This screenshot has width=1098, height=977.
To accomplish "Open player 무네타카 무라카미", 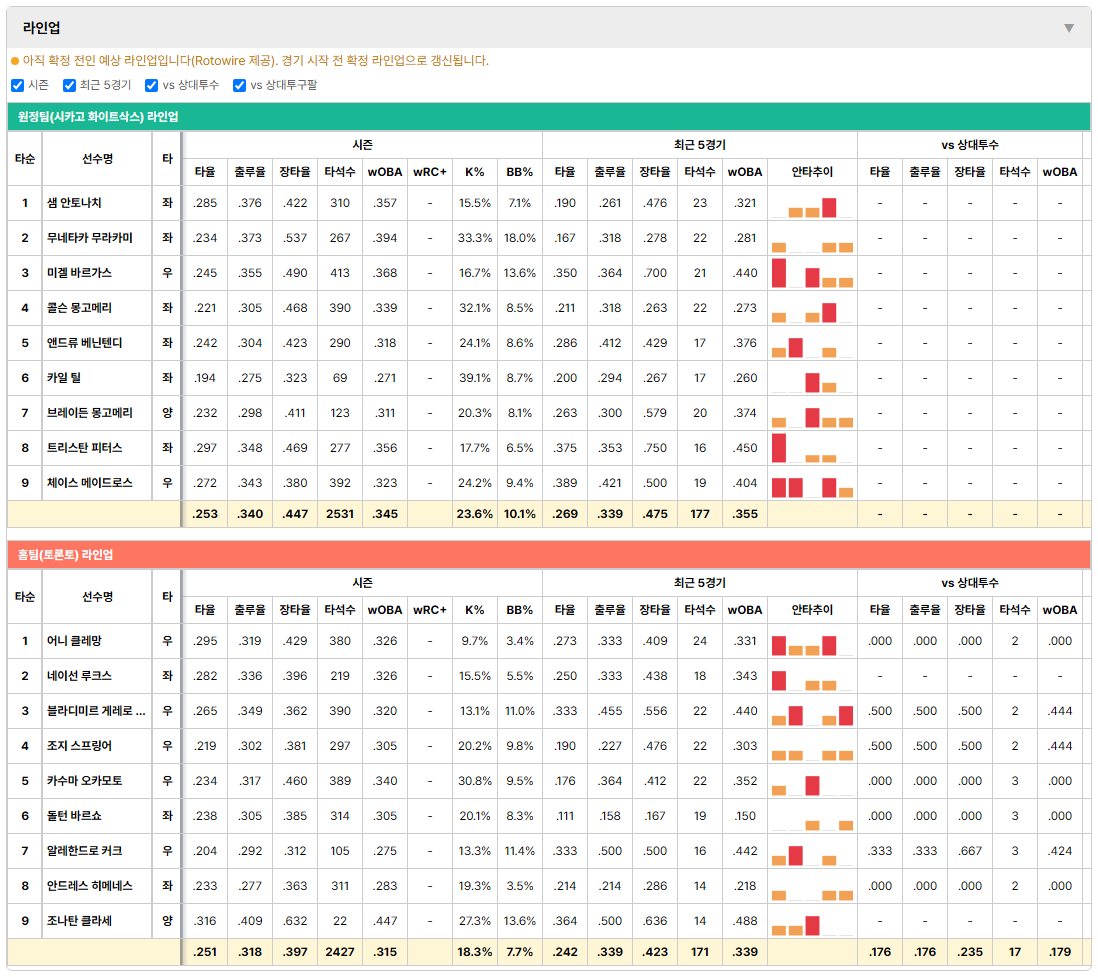I will (x=90, y=238).
